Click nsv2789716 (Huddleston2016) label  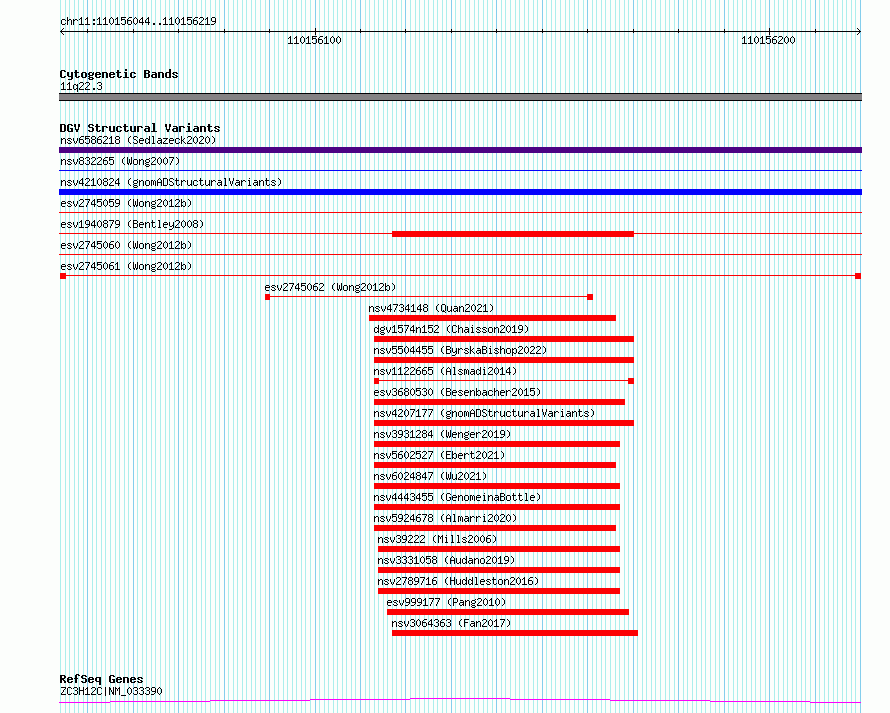[458, 581]
